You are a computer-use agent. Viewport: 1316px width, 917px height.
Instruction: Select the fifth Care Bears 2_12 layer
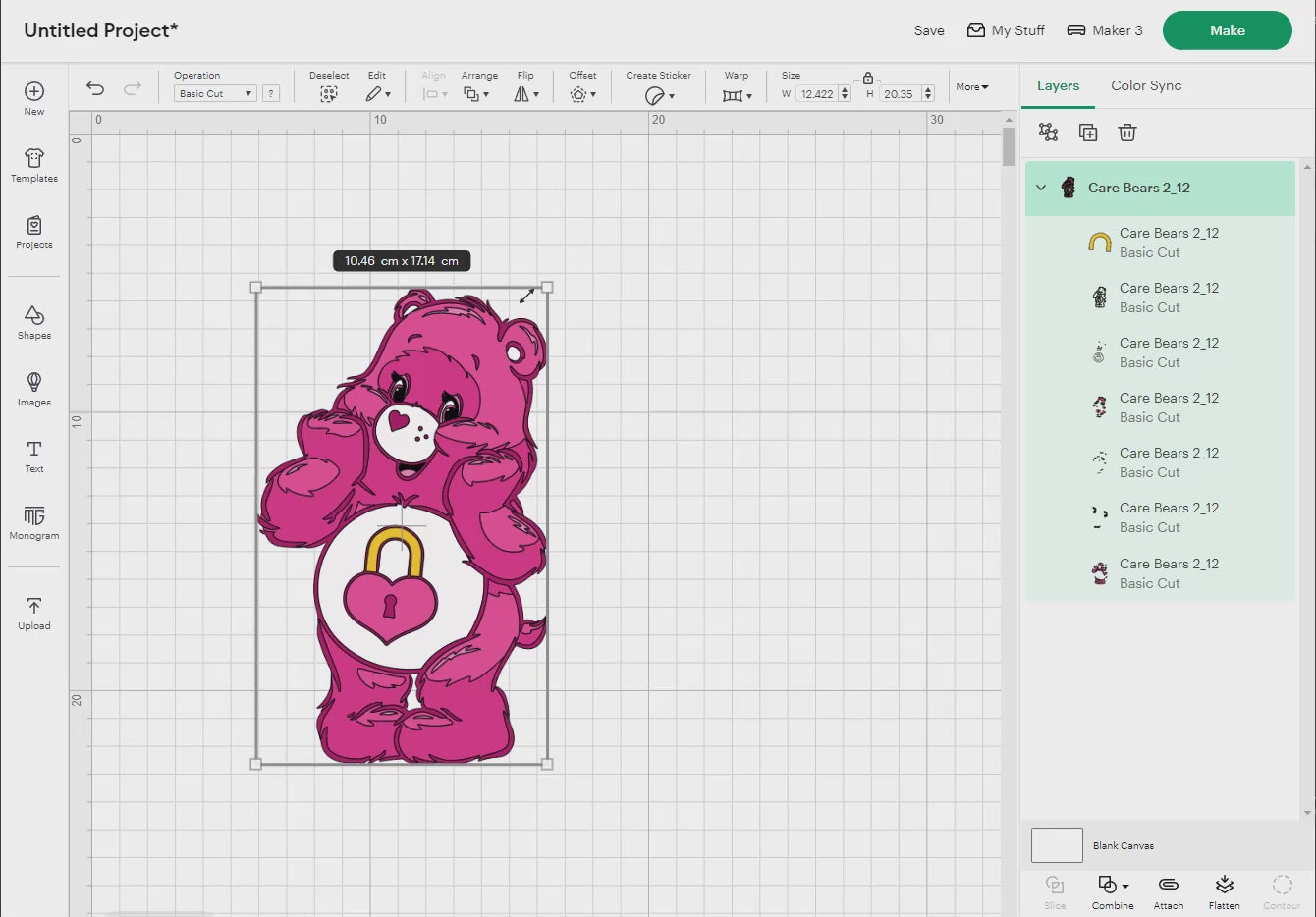(1160, 462)
